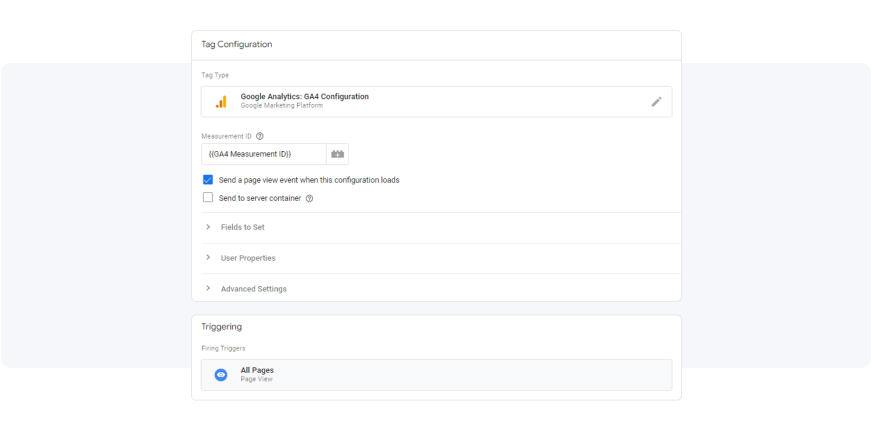Uncheck Send a page view event checkbox
Image resolution: width=872 pixels, height=430 pixels.
208,180
